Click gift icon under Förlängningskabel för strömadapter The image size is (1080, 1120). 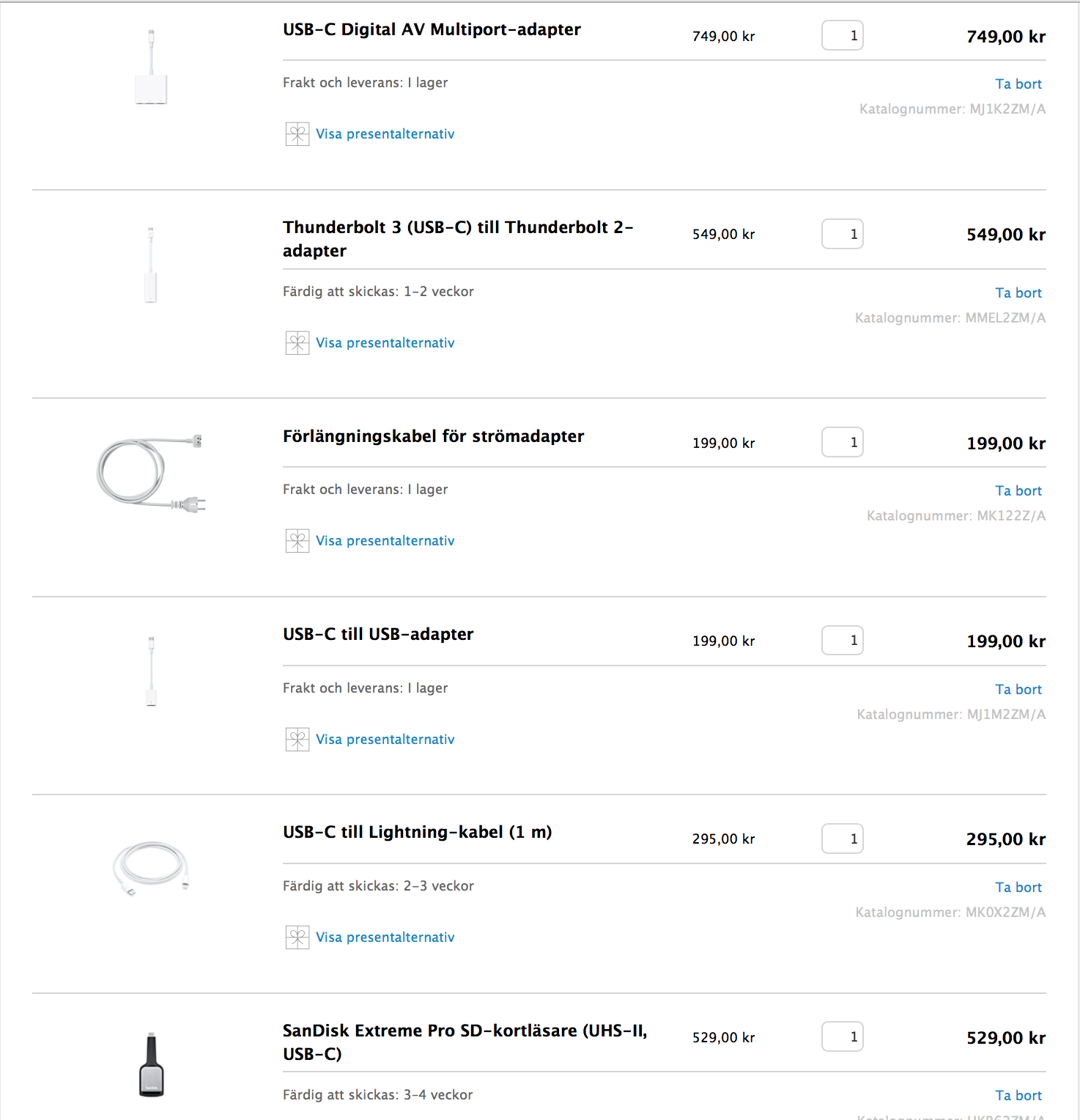point(297,541)
